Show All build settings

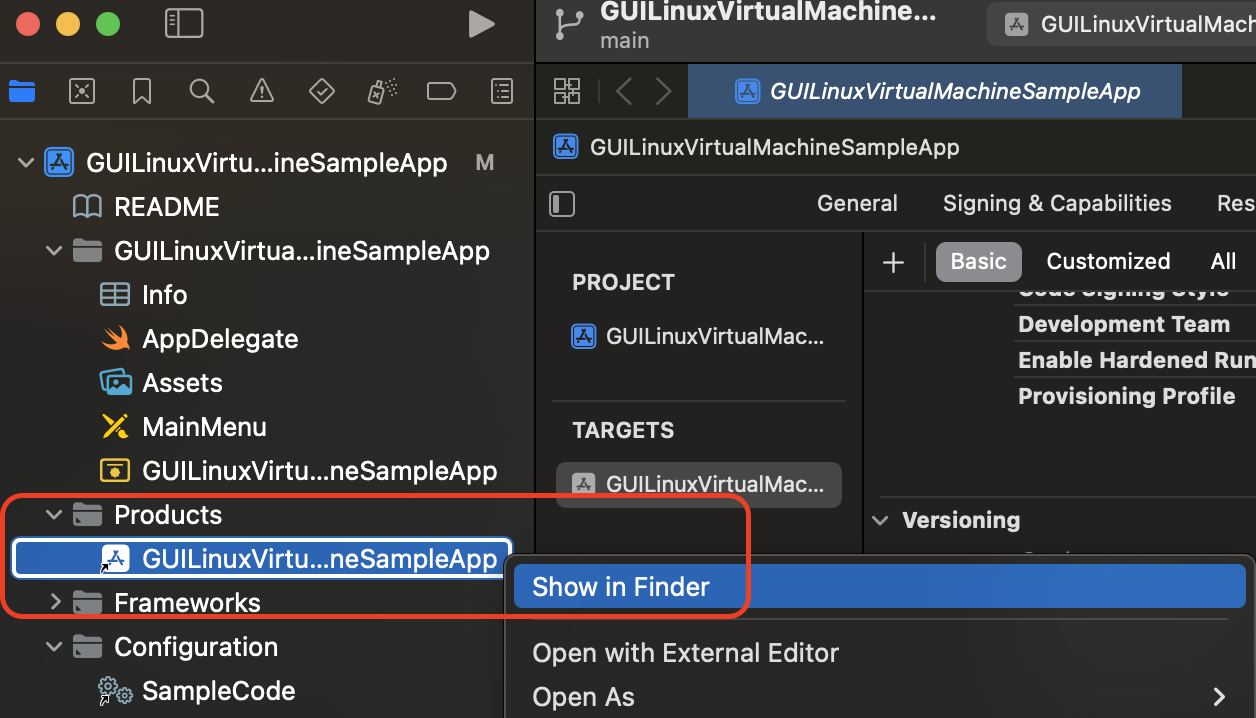pyautogui.click(x=1223, y=262)
